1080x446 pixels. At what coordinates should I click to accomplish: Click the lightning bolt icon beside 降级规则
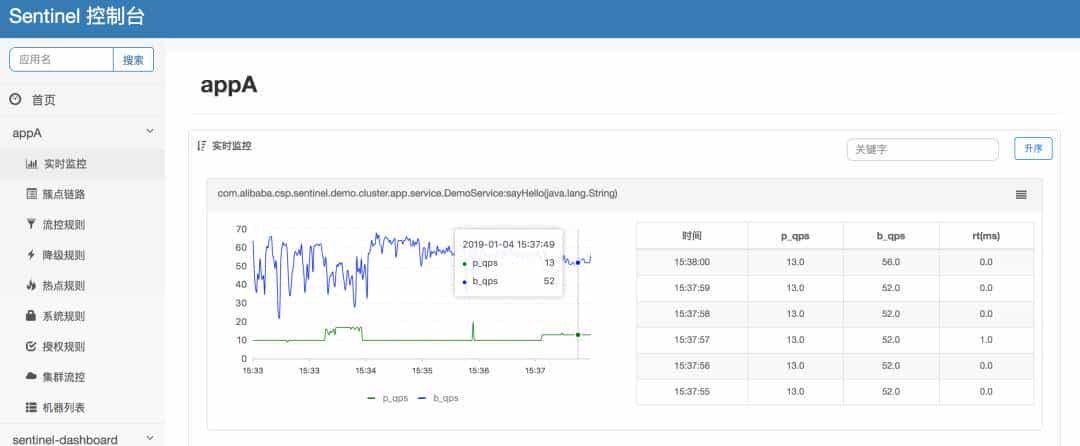point(31,255)
